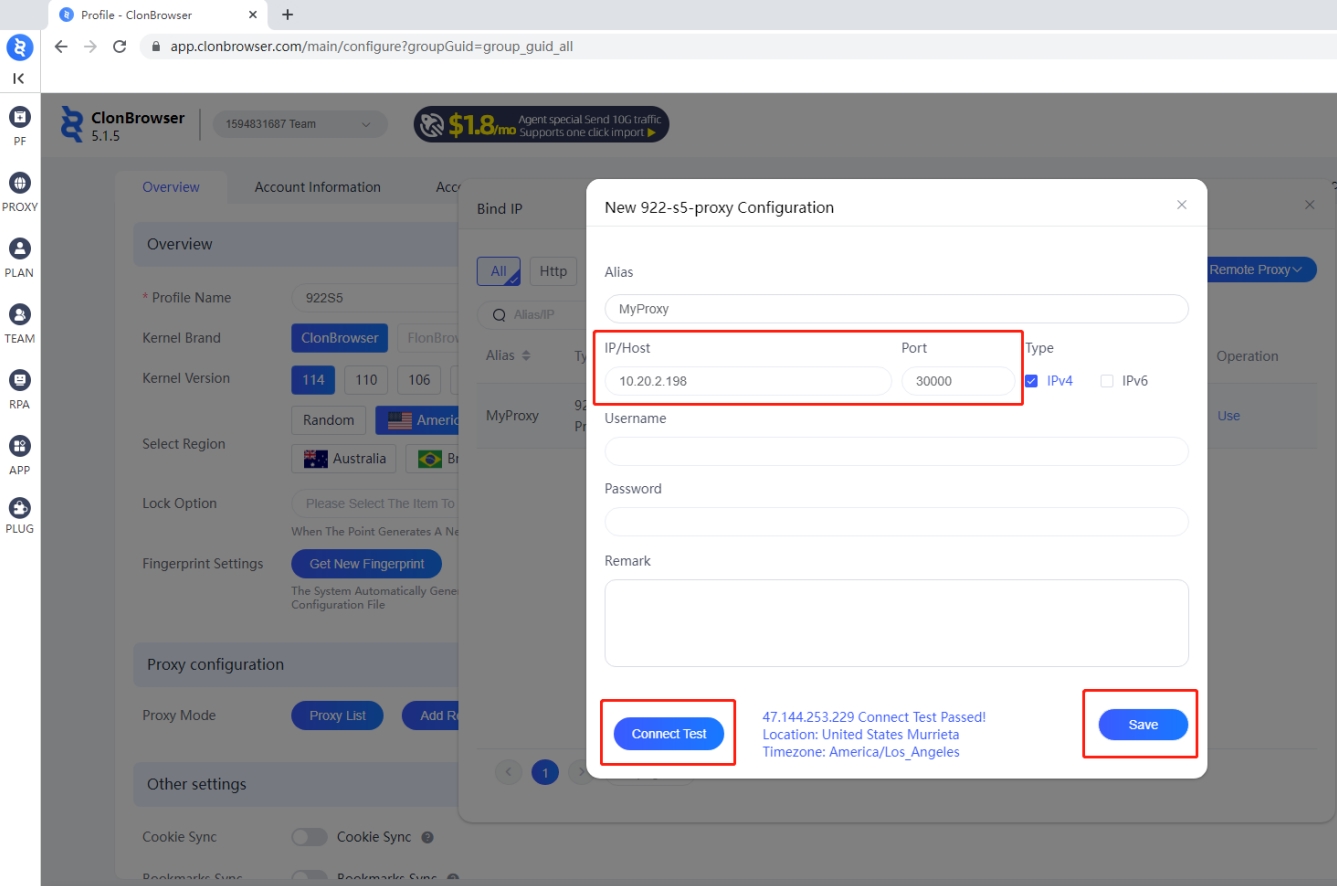The height and width of the screenshot is (886, 1337).
Task: Open the PLUG plugins sidebar icon
Action: coord(19,509)
